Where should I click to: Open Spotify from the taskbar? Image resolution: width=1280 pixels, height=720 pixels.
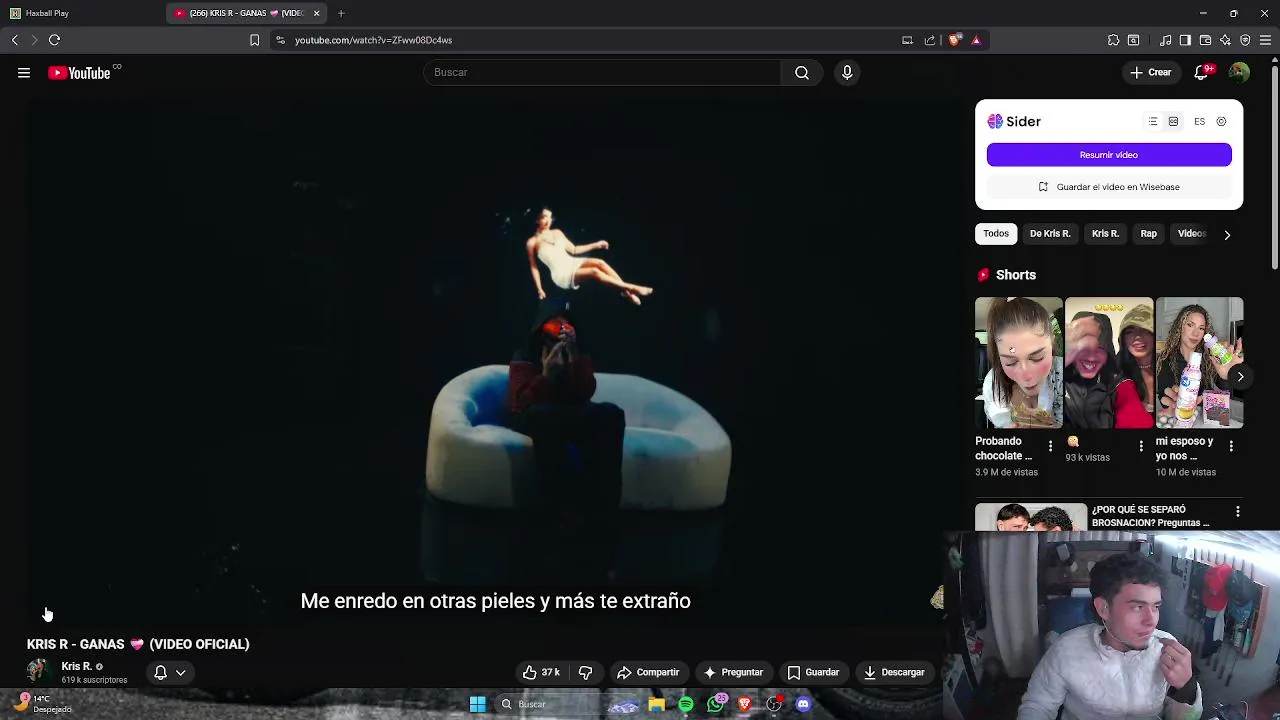[686, 705]
